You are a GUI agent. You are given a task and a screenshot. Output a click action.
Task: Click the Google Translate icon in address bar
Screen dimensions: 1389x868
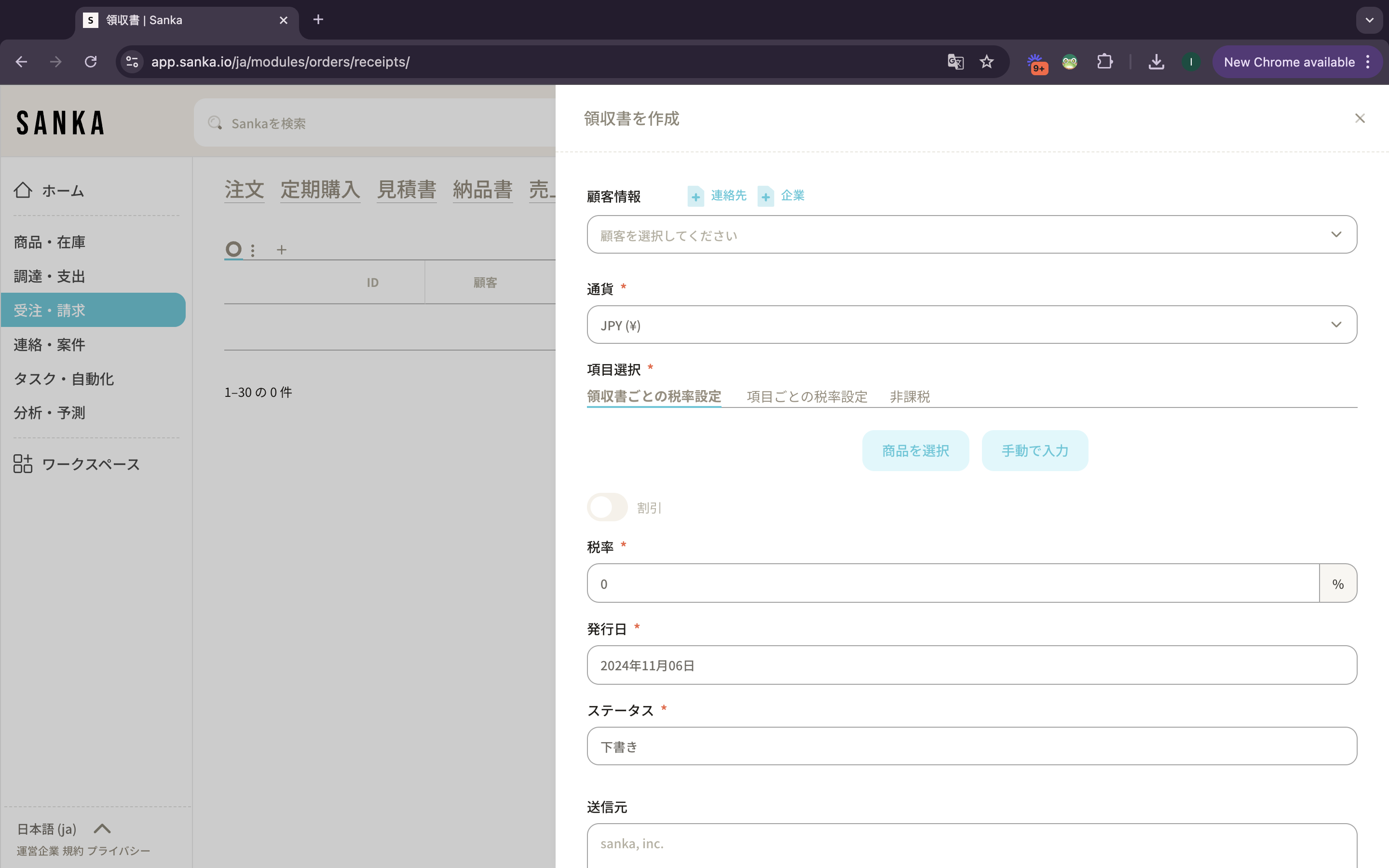(x=955, y=62)
